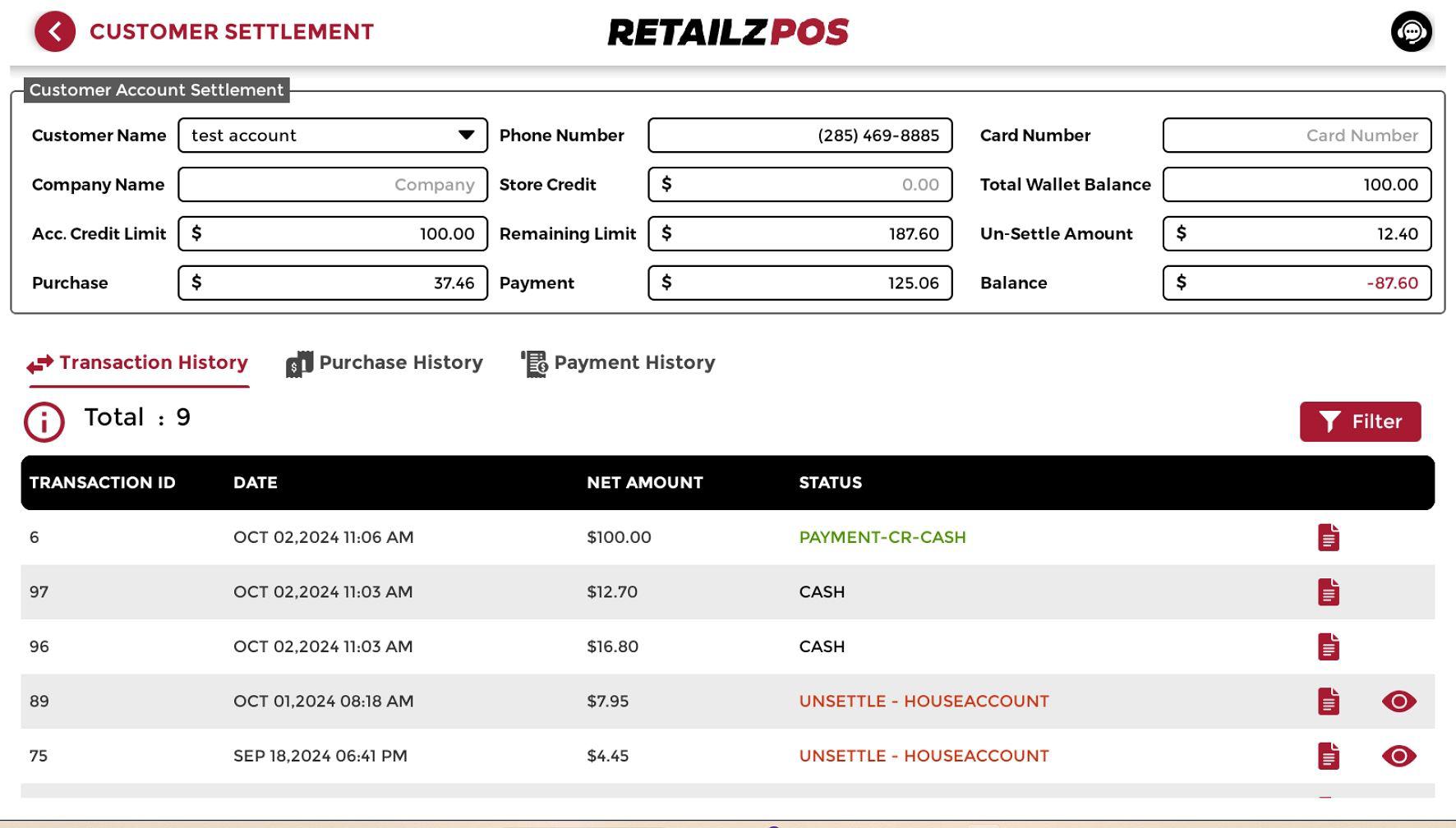
Task: Open receipt document for transaction 89
Action: tap(1328, 701)
